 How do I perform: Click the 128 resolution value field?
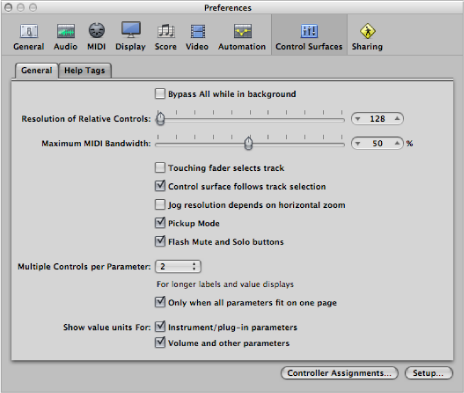point(377,119)
